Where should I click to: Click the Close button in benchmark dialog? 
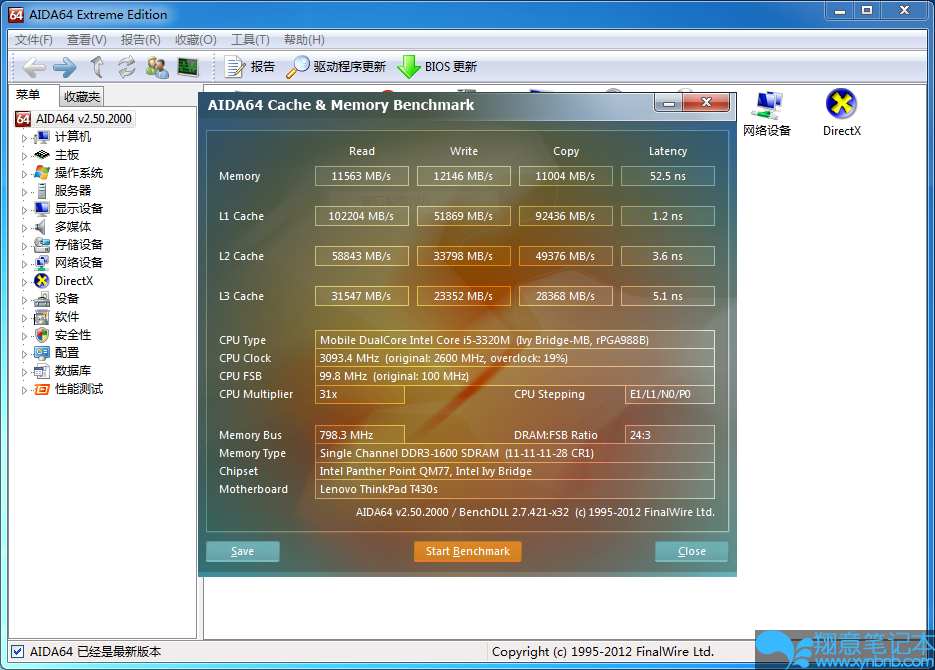(x=692, y=551)
